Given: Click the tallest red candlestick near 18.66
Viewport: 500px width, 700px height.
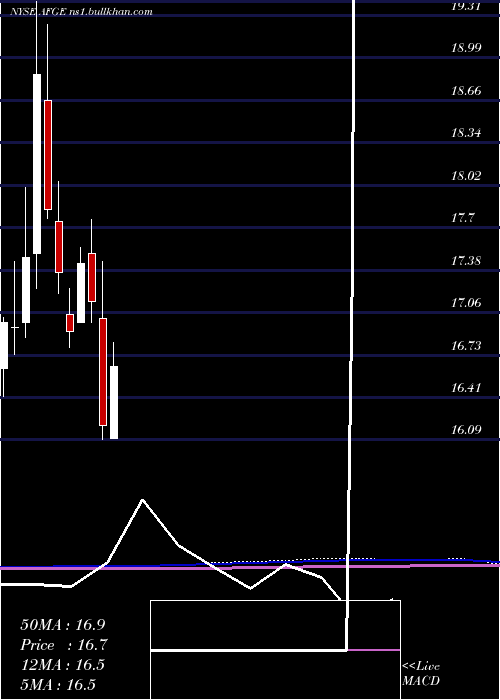Looking at the screenshot, I should [x=48, y=154].
